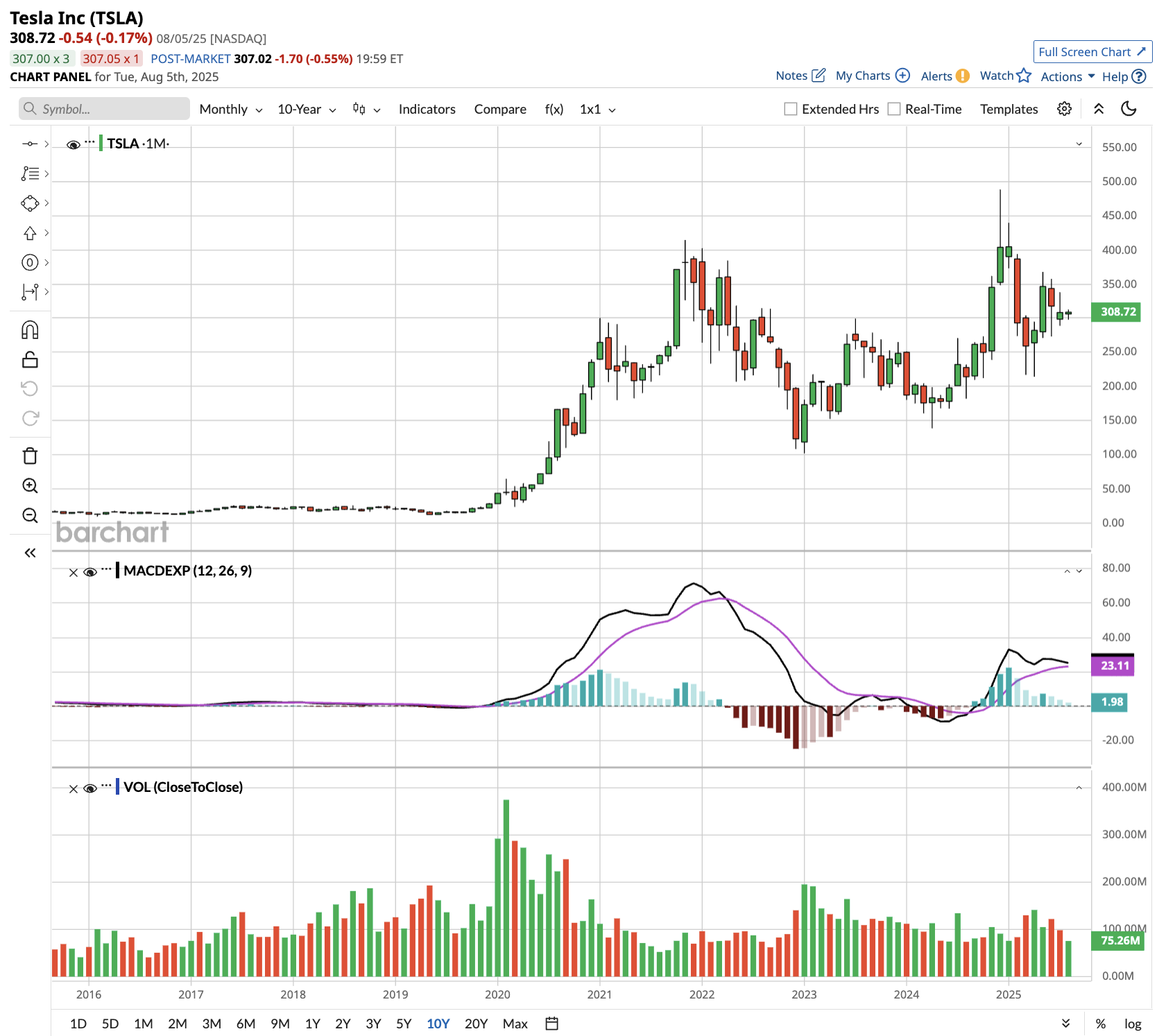Open the Full Screen Chart link
Image resolution: width=1175 pixels, height=1036 pixels.
(1092, 52)
